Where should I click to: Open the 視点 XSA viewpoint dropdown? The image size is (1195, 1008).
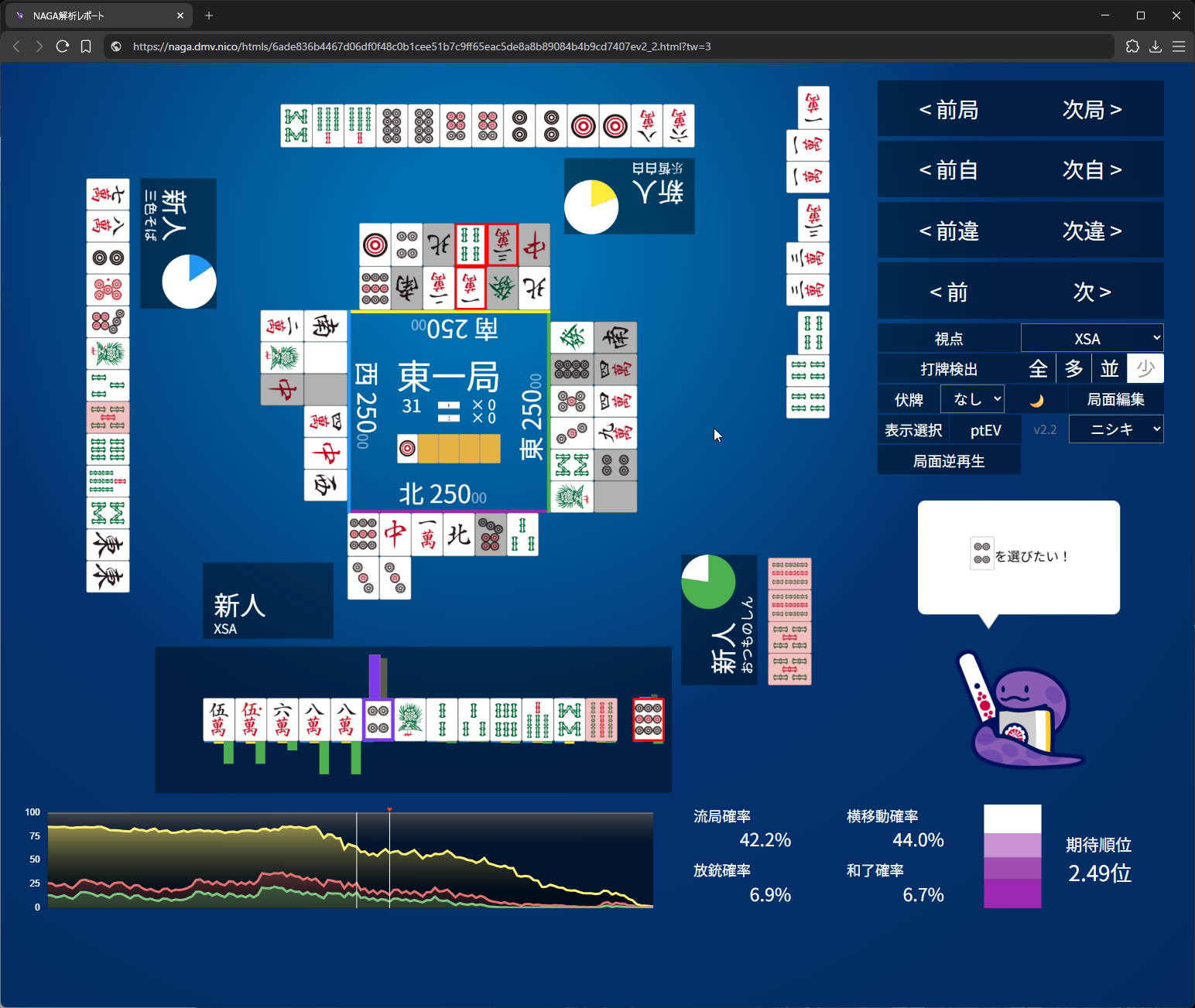1091,339
